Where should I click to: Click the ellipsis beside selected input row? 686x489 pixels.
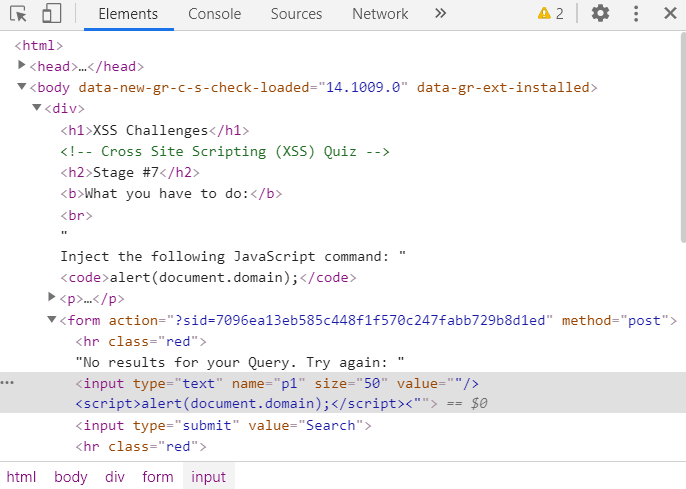(7, 383)
